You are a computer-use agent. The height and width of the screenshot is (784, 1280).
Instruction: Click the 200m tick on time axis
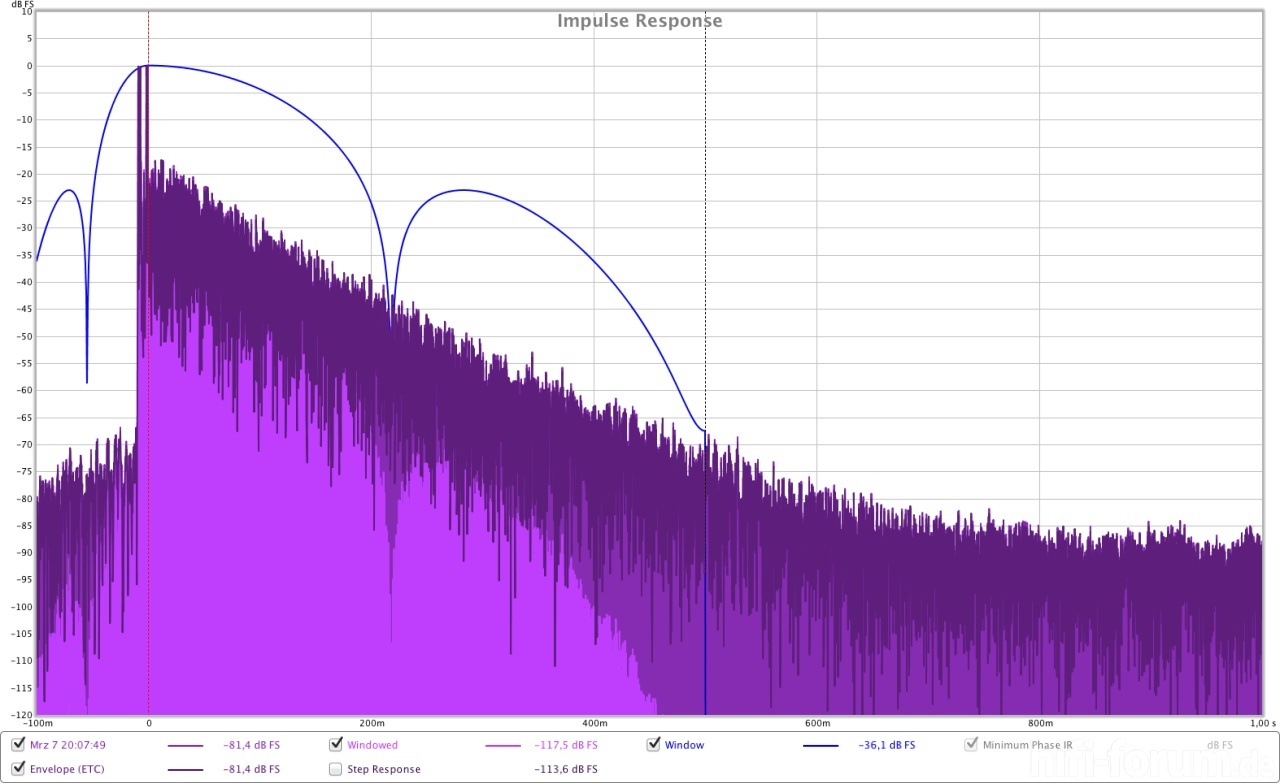point(371,723)
